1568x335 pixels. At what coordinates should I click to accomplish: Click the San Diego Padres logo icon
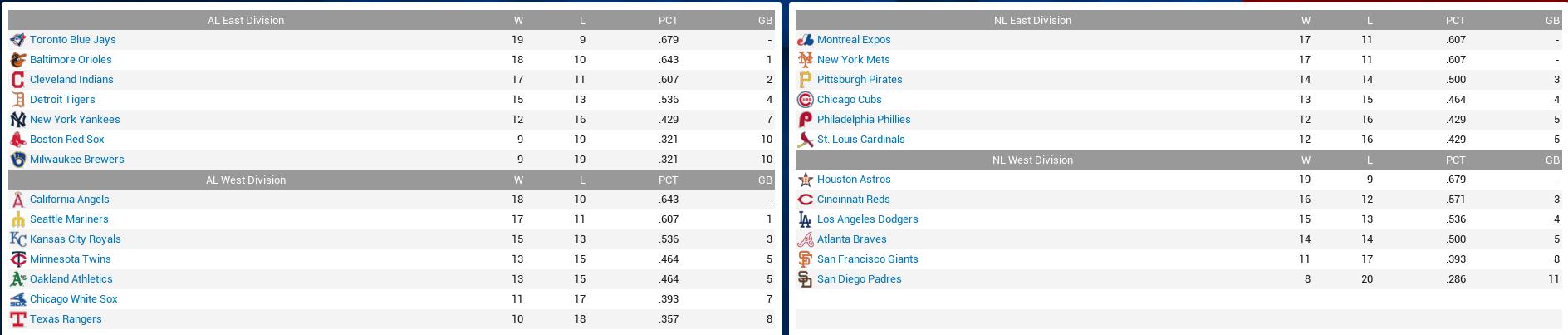(x=805, y=279)
